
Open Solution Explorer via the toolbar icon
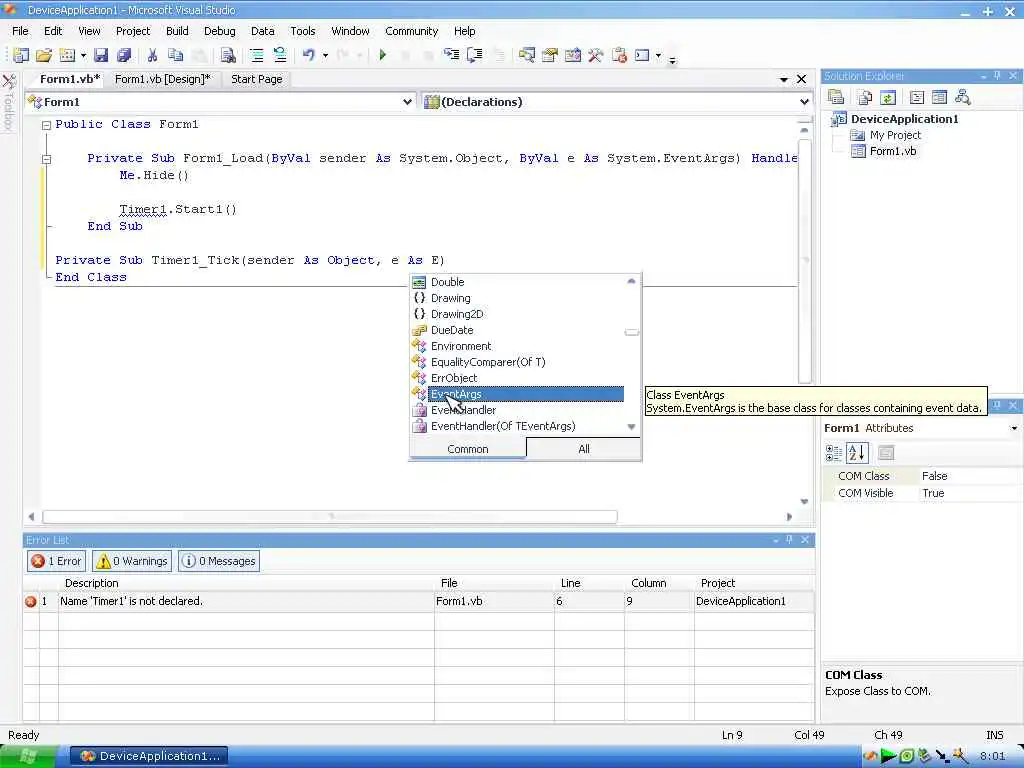pos(526,56)
